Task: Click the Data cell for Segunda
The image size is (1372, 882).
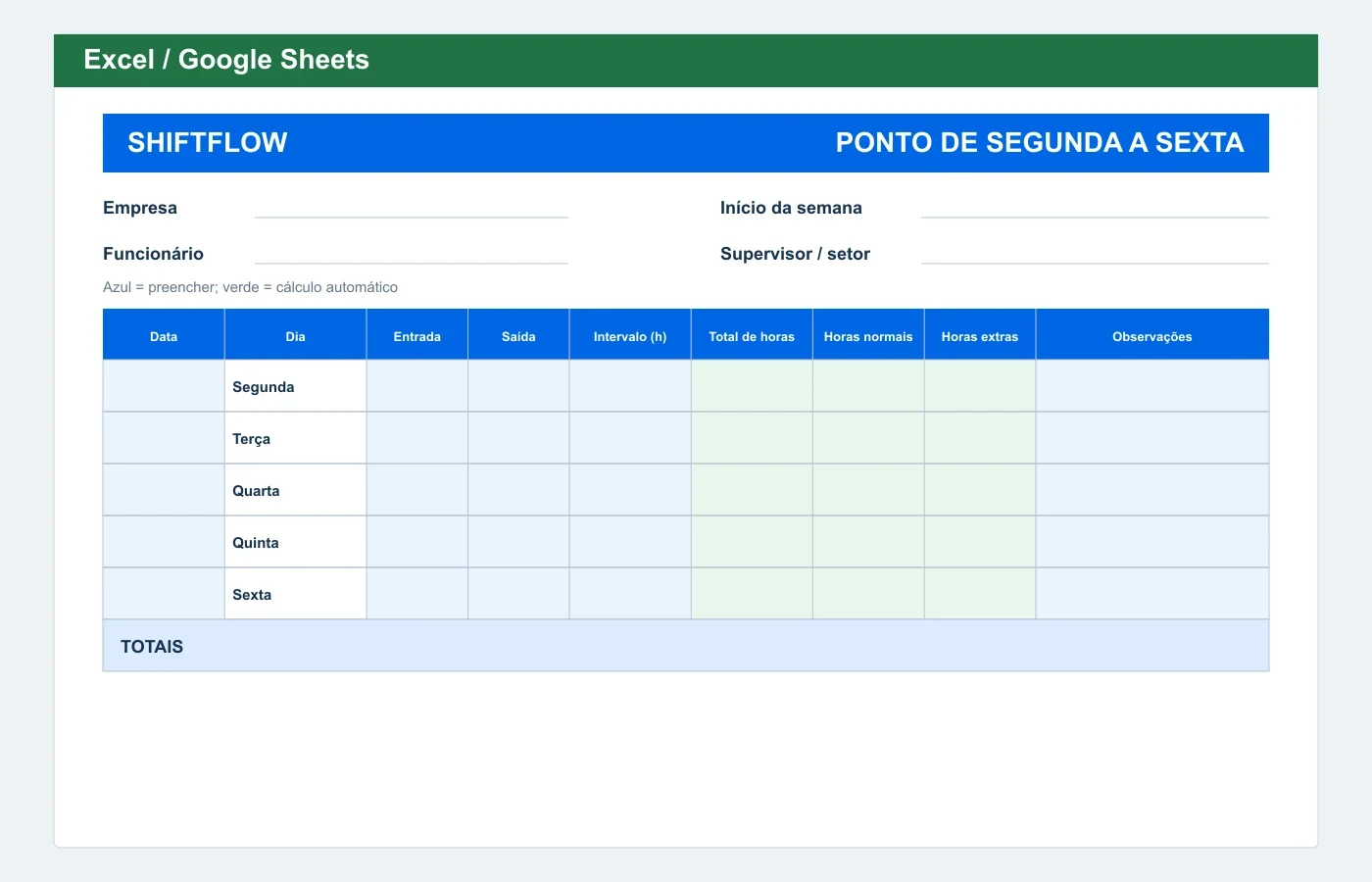Action: [164, 386]
